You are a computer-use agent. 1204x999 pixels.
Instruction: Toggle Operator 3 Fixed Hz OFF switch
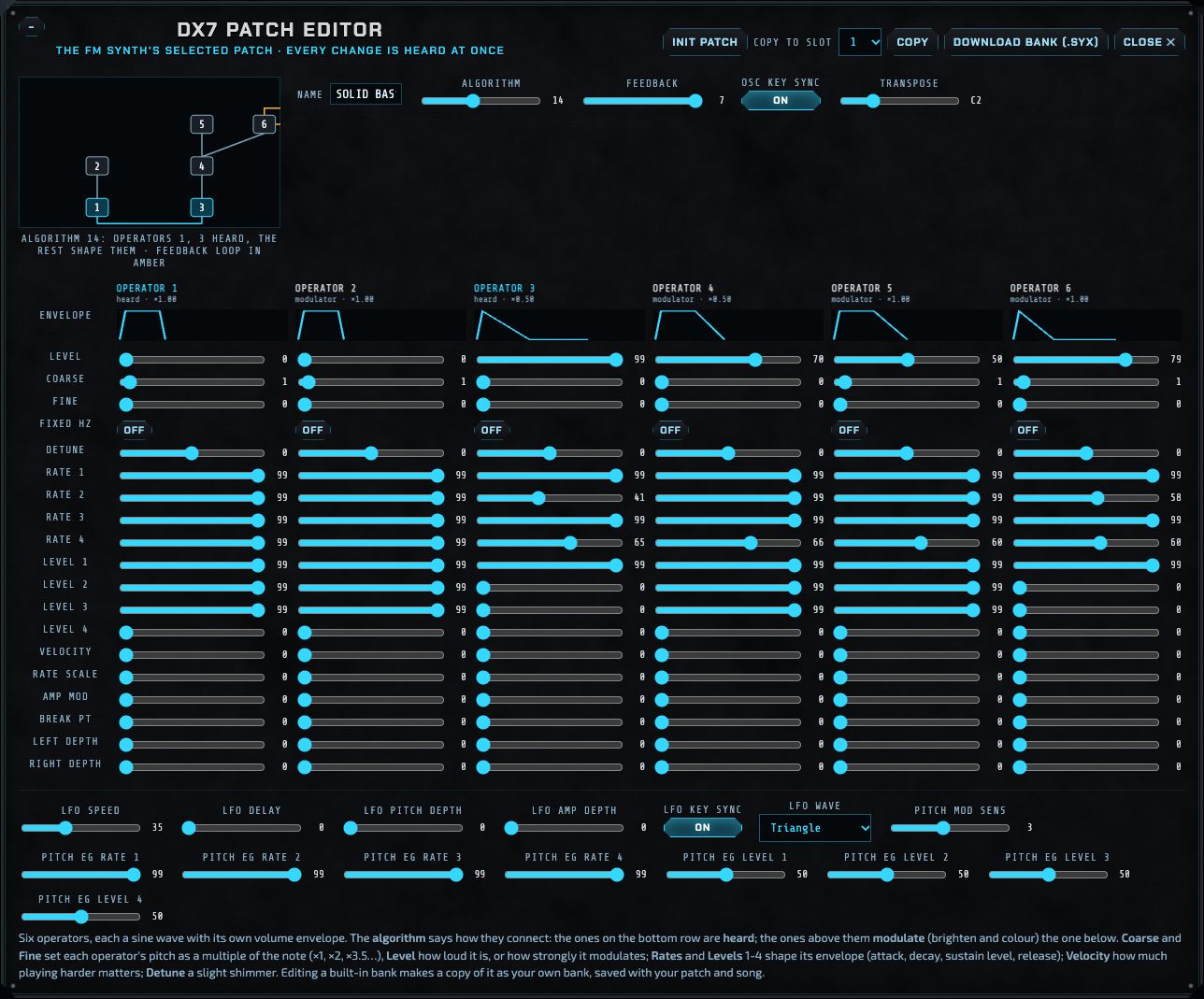tap(491, 430)
